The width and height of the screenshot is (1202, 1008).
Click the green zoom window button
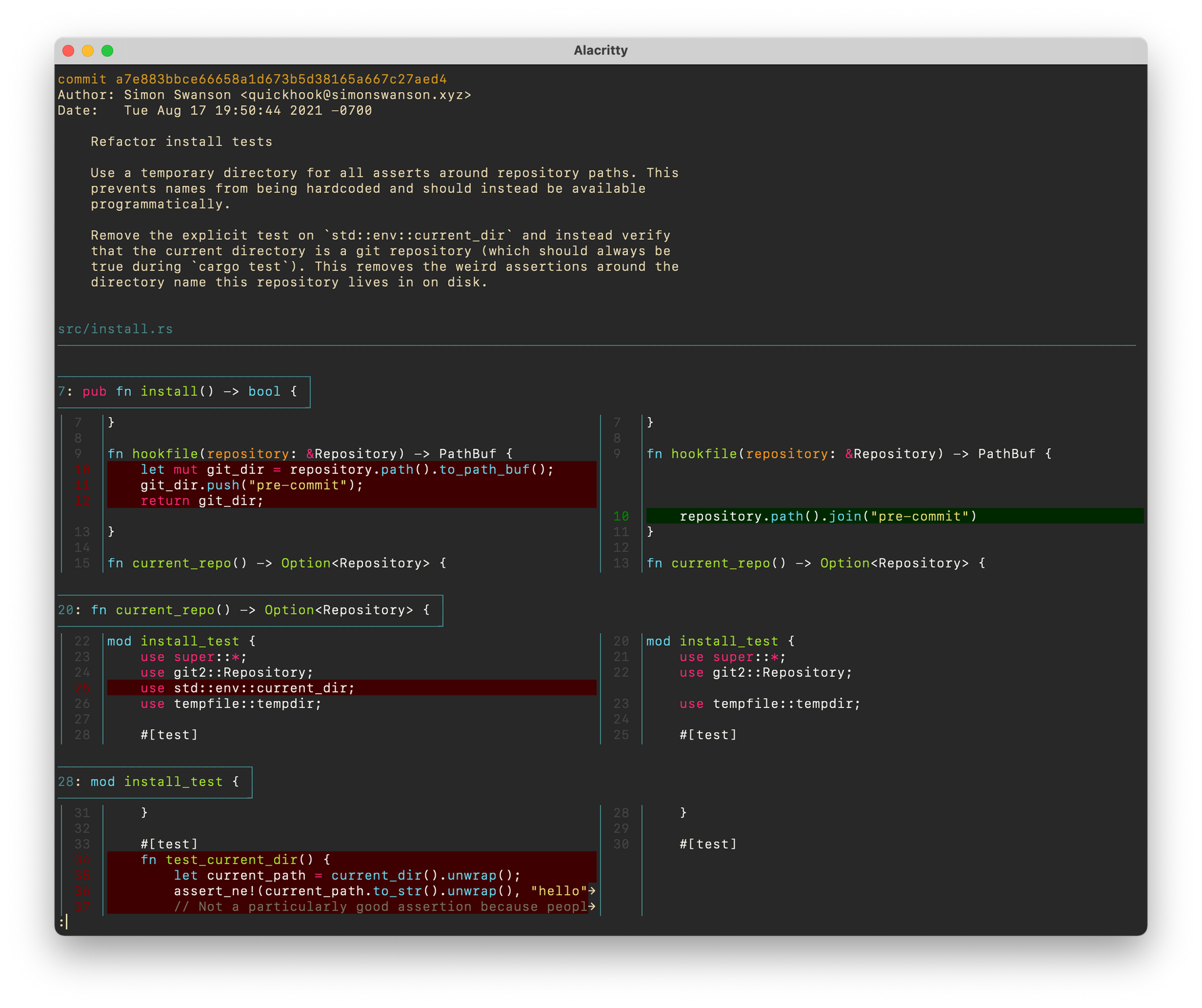(x=108, y=51)
